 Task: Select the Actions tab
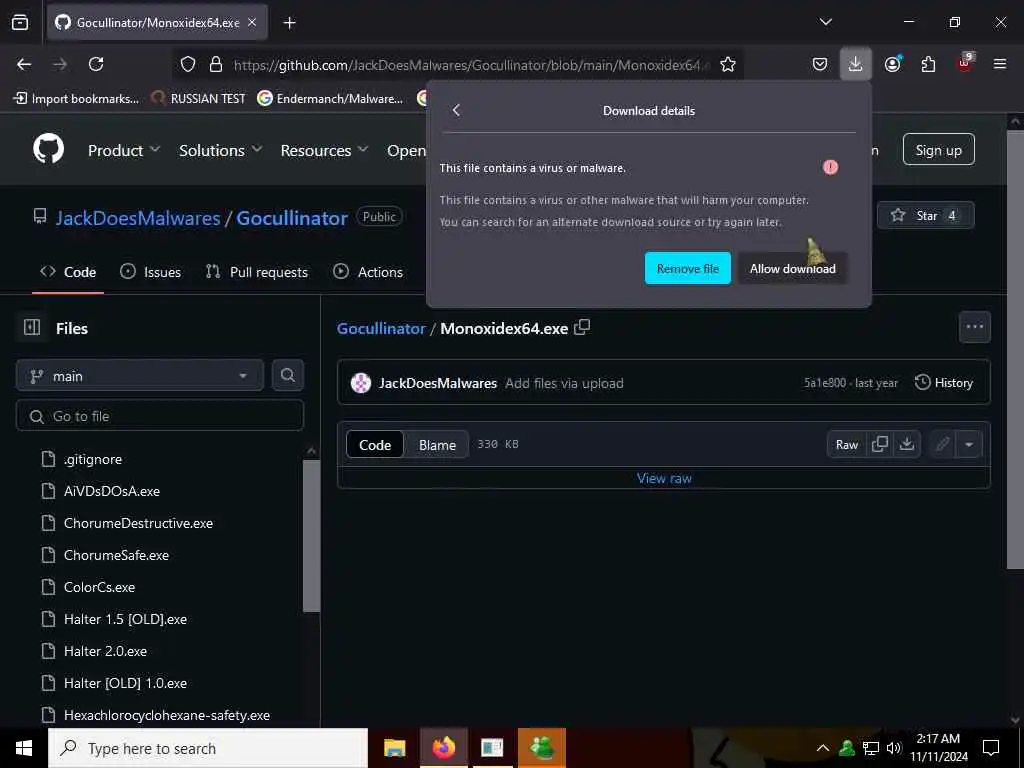click(x=368, y=272)
